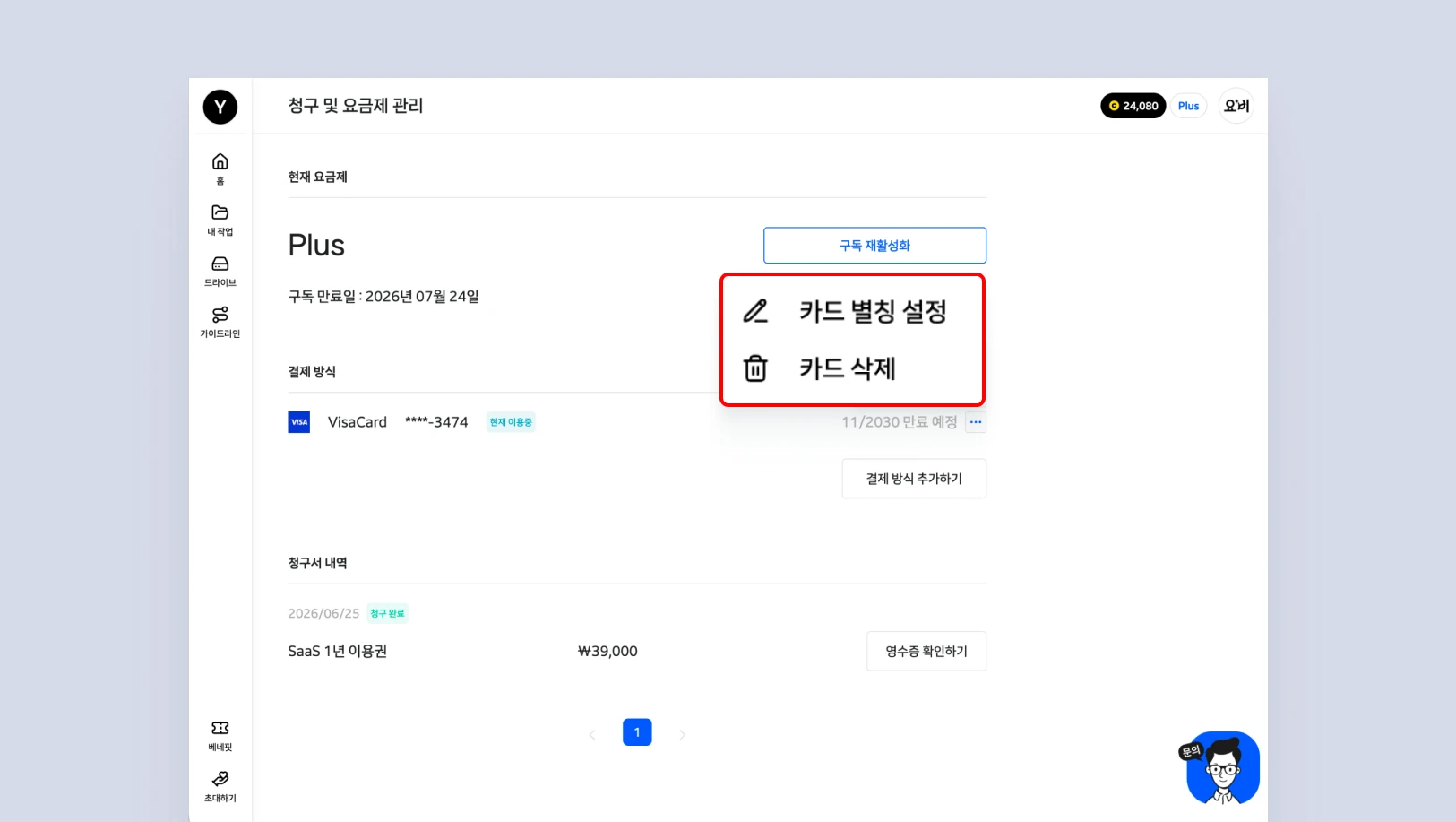This screenshot has height=822, width=1456.
Task: Click the pencil edit icon
Action: tap(755, 311)
